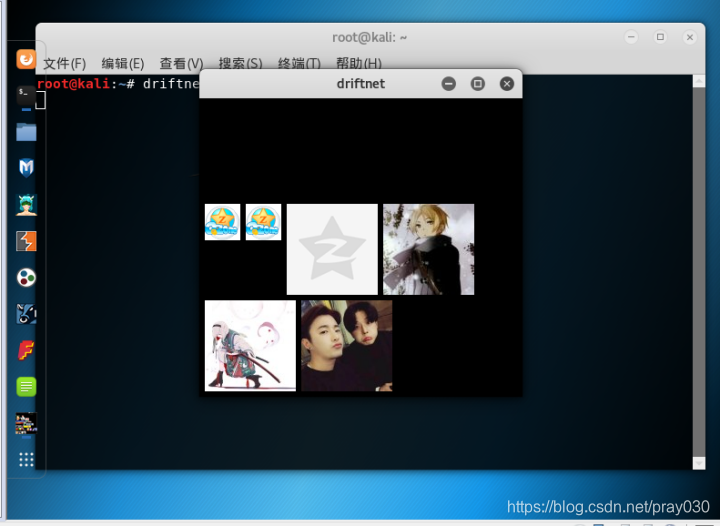Screen dimensions: 720x526
Task: Open the blue eye dock icon
Action: (26, 314)
